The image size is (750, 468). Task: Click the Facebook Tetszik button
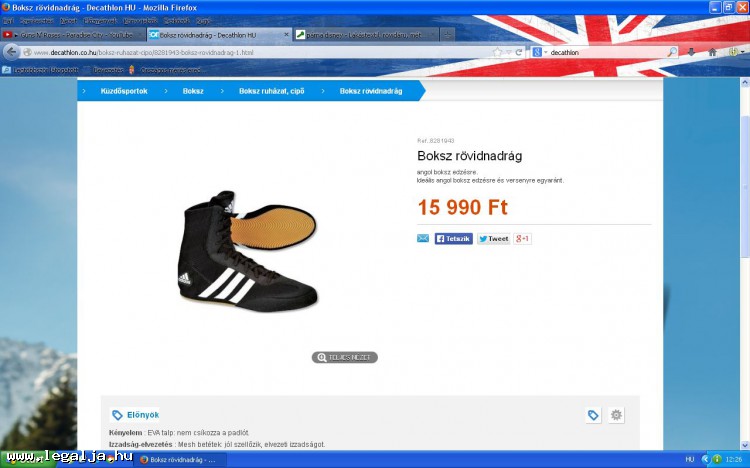(x=453, y=238)
